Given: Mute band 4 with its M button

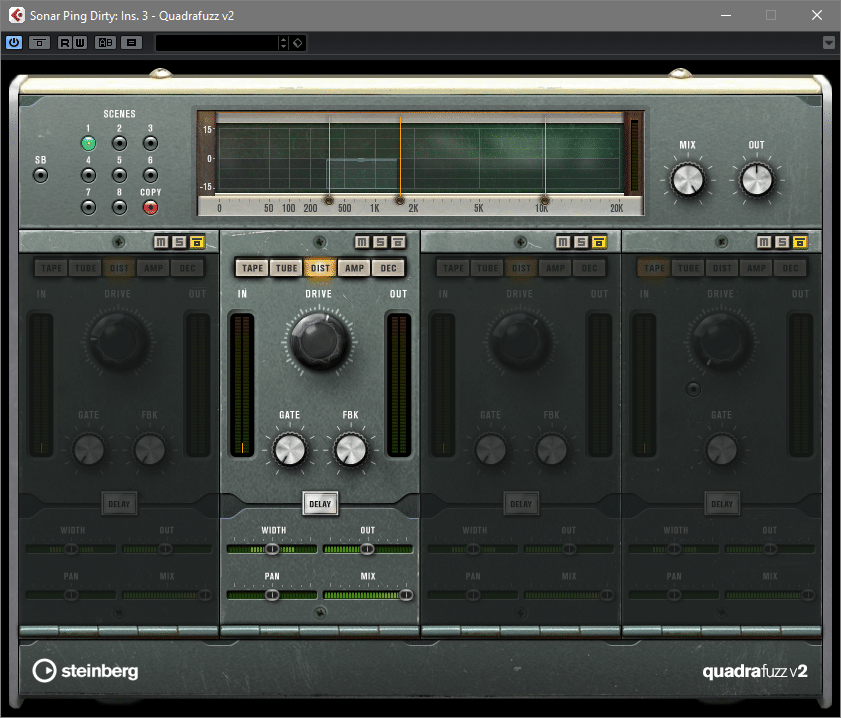Looking at the screenshot, I should click(x=764, y=242).
